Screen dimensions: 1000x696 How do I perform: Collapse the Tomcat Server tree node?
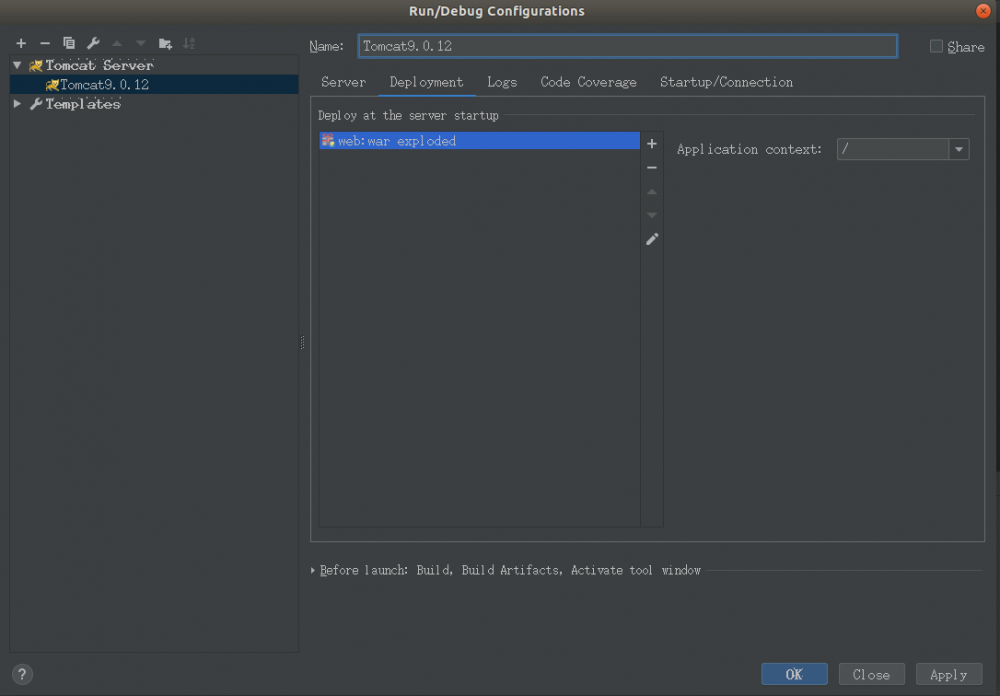[16, 65]
